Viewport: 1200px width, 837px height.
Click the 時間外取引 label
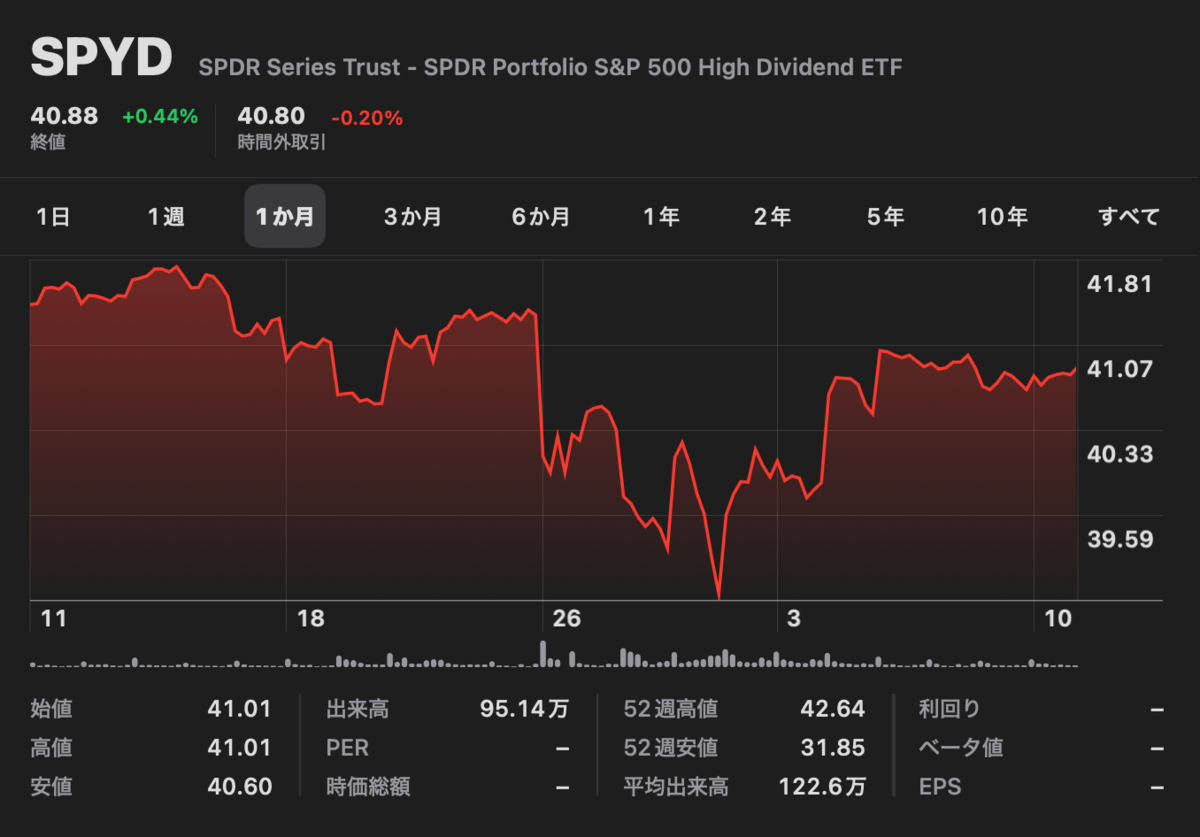(282, 142)
